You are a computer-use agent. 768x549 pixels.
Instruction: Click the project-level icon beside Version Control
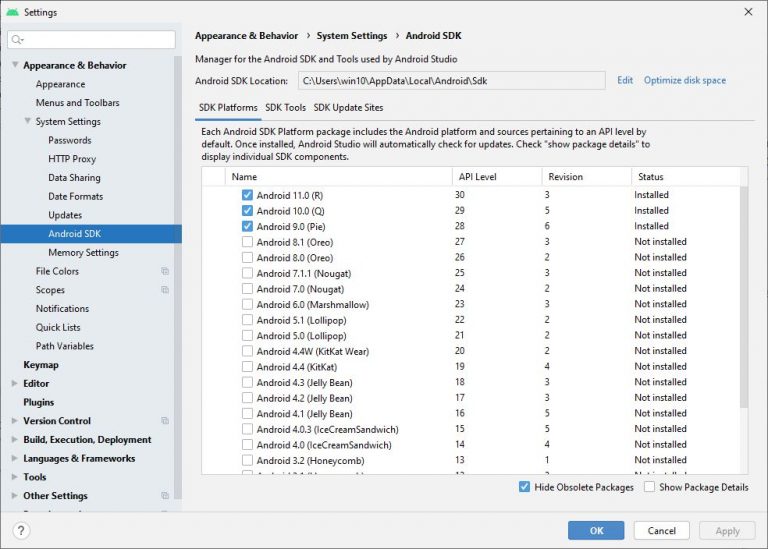click(165, 421)
